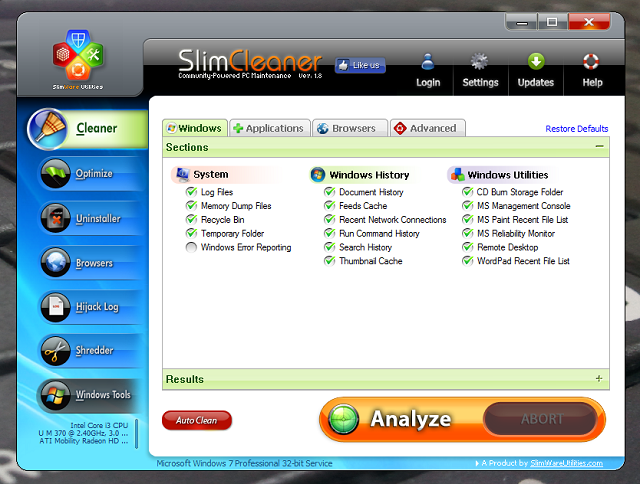Collapse the Sections panel
Screen dimensions: 640x484
(599, 146)
